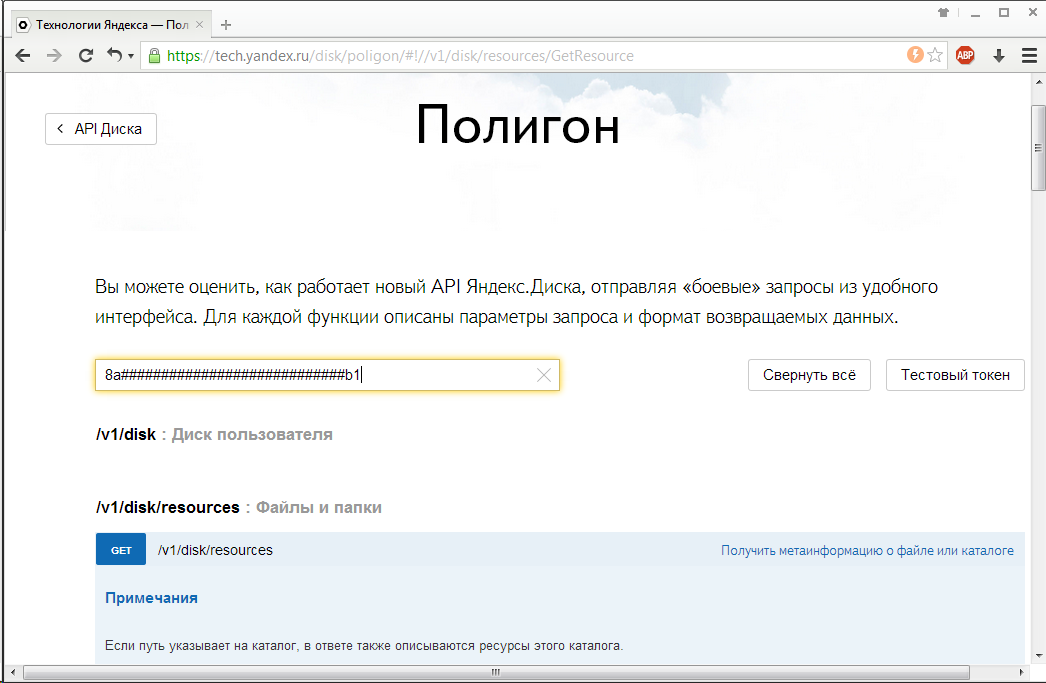This screenshot has height=683, width=1046.
Task: Go back to API Диска
Action: 101,129
